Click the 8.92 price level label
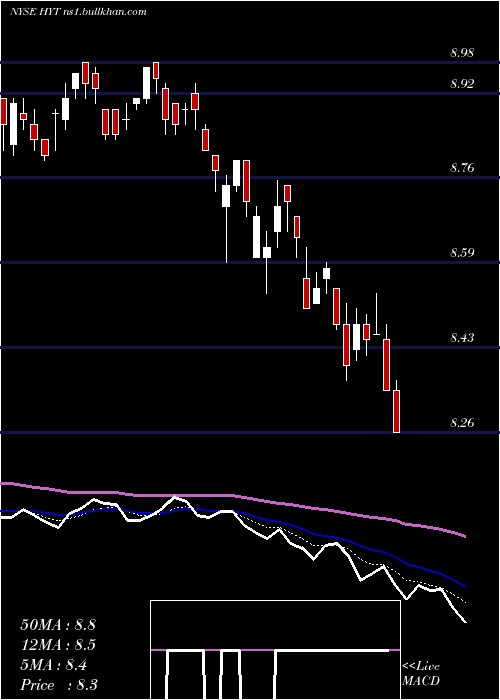 click(462, 83)
